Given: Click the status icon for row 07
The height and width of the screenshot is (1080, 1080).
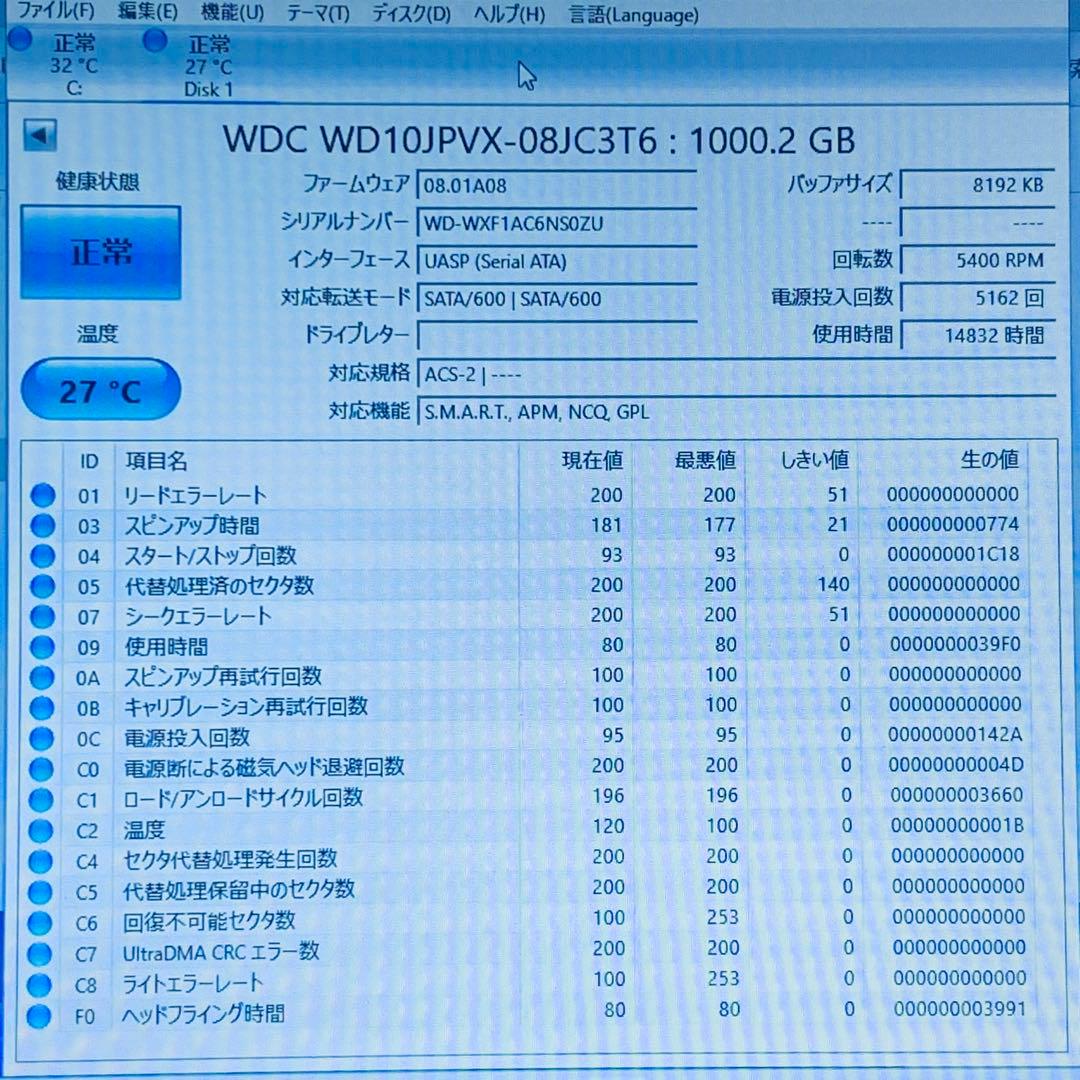Looking at the screenshot, I should tap(42, 616).
